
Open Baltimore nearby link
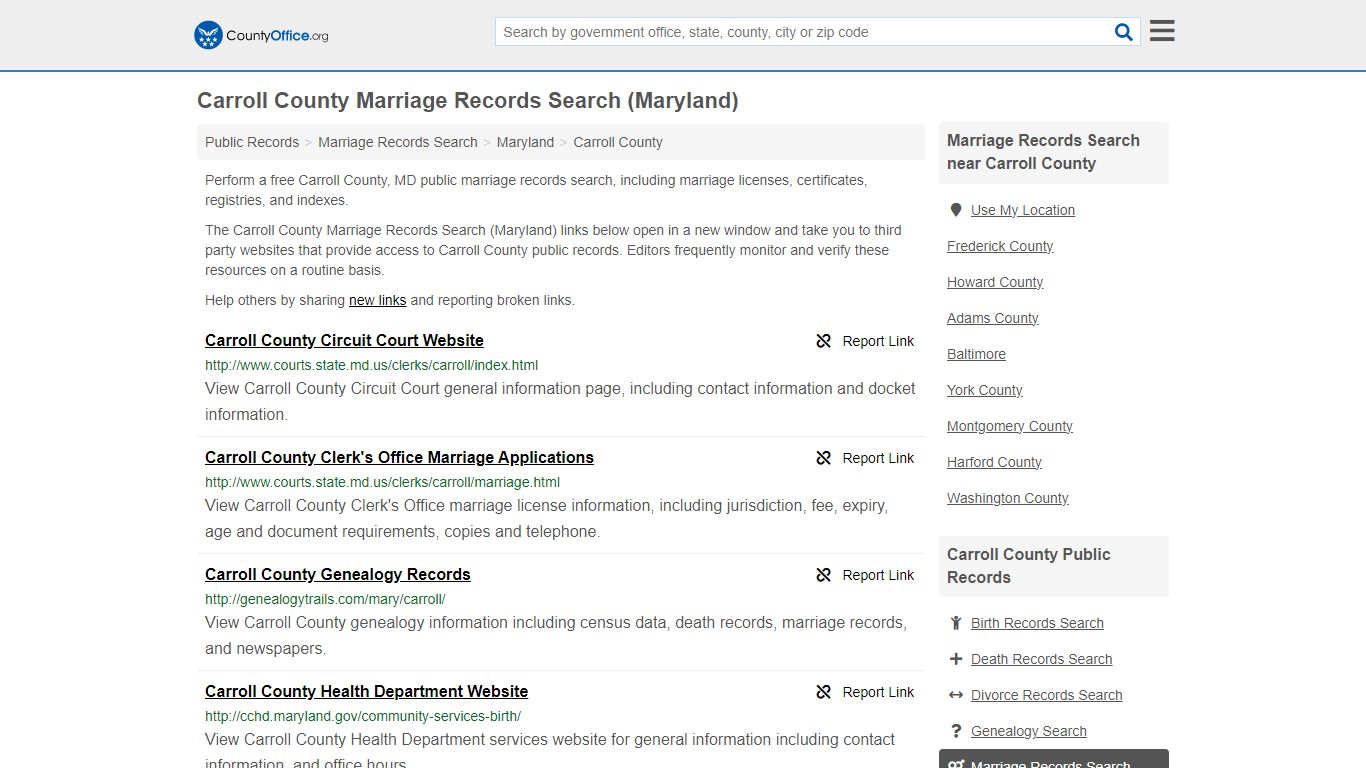point(977,354)
